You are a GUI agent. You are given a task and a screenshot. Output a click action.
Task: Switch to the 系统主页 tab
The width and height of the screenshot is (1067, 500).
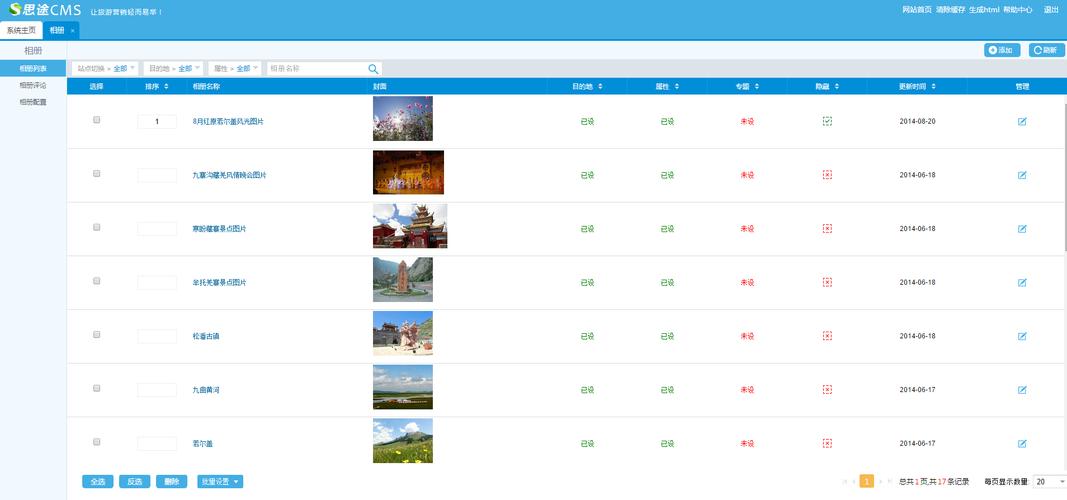point(21,30)
